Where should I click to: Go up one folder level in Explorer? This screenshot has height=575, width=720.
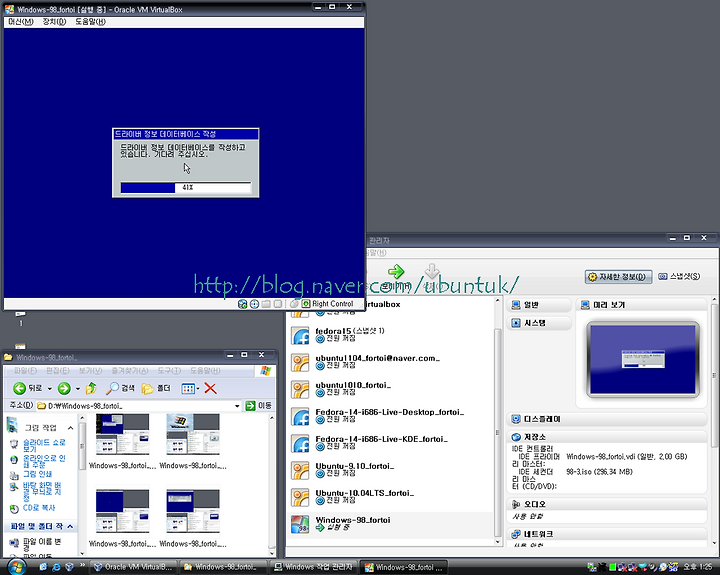(91, 389)
